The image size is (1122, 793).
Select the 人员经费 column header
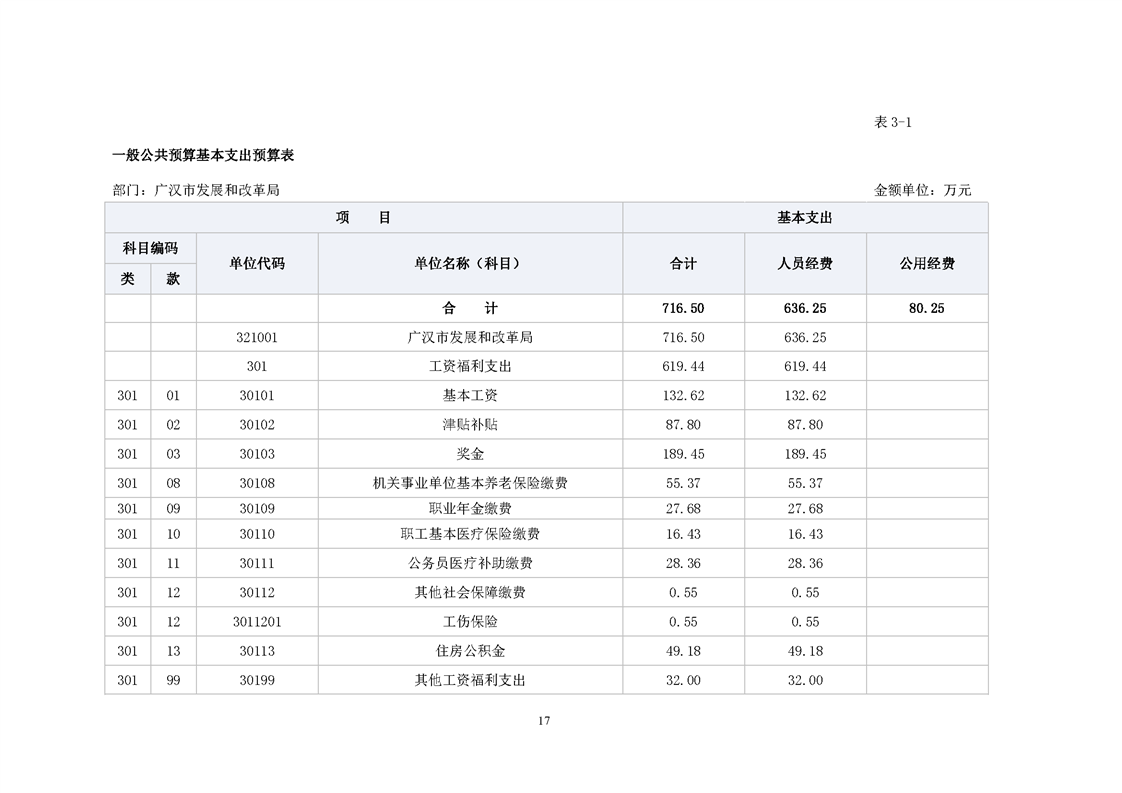pyautogui.click(x=805, y=263)
